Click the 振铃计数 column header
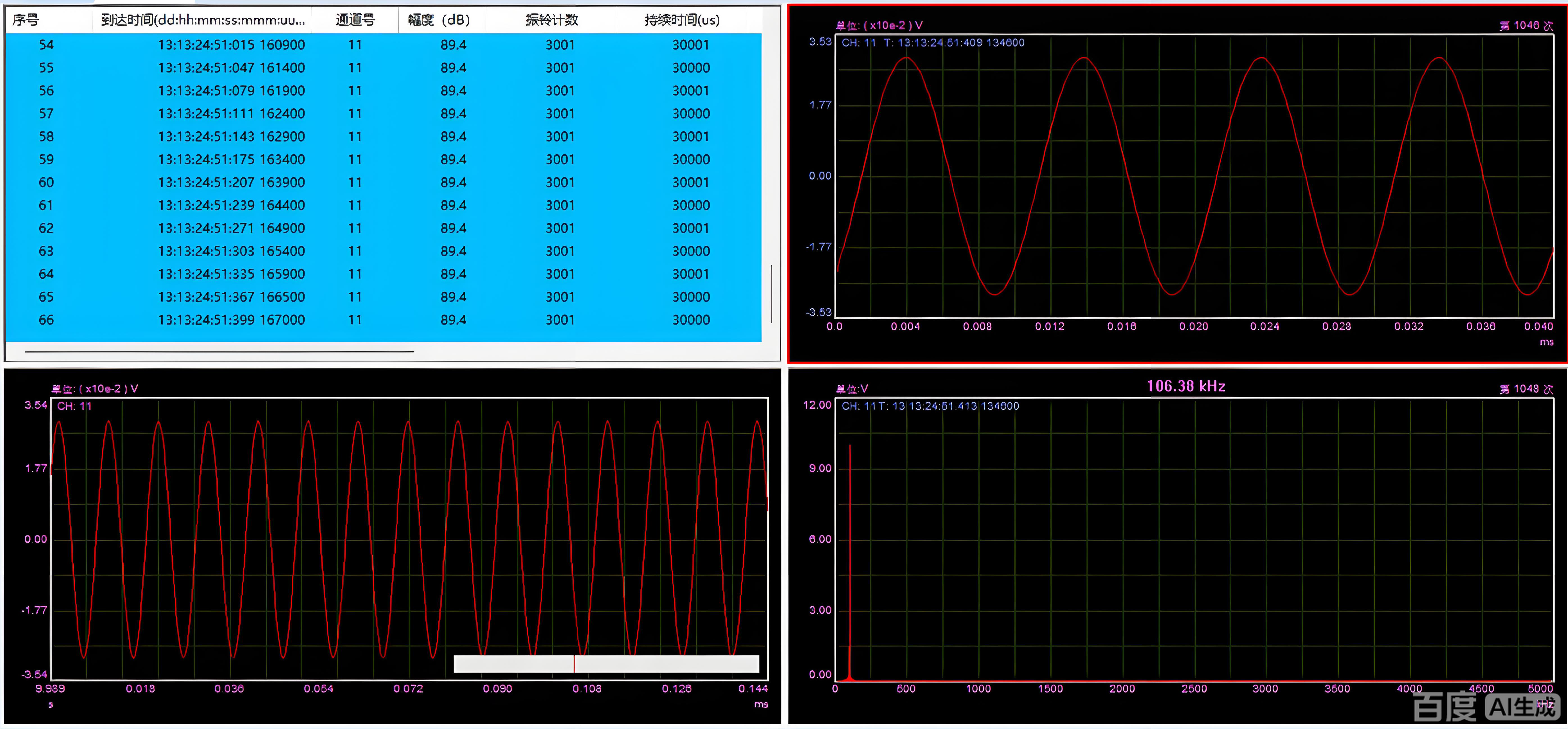The image size is (1568, 729). 552,20
